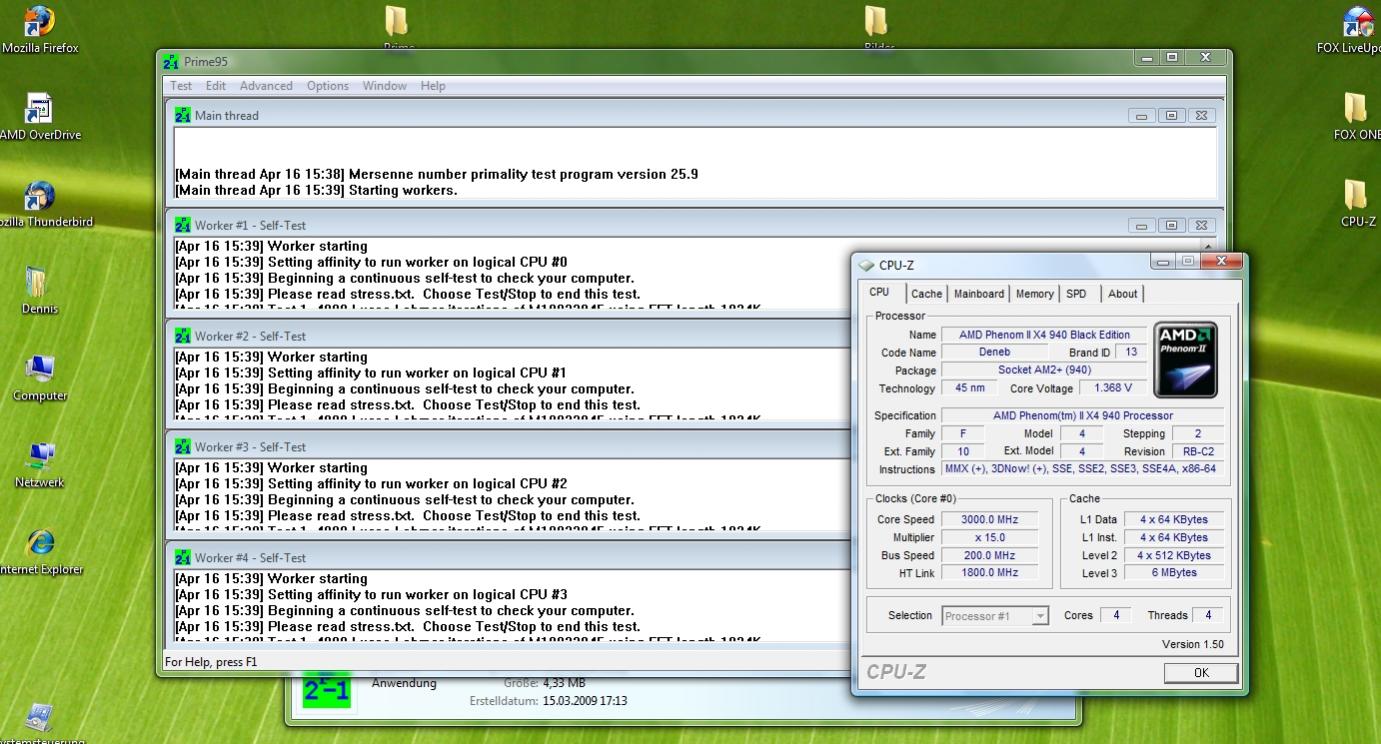Image resolution: width=1381 pixels, height=744 pixels.
Task: Open the Help menu in Prime95
Action: coord(433,86)
